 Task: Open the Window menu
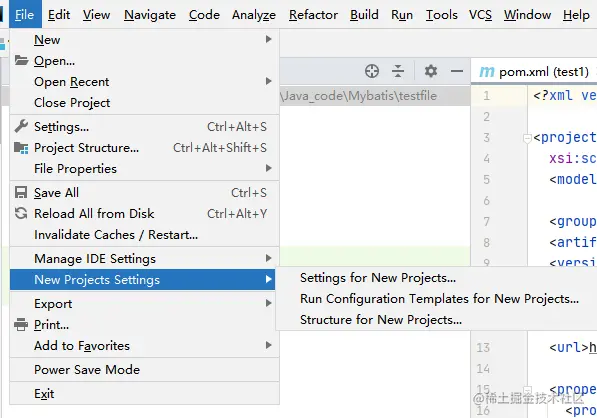tap(527, 14)
